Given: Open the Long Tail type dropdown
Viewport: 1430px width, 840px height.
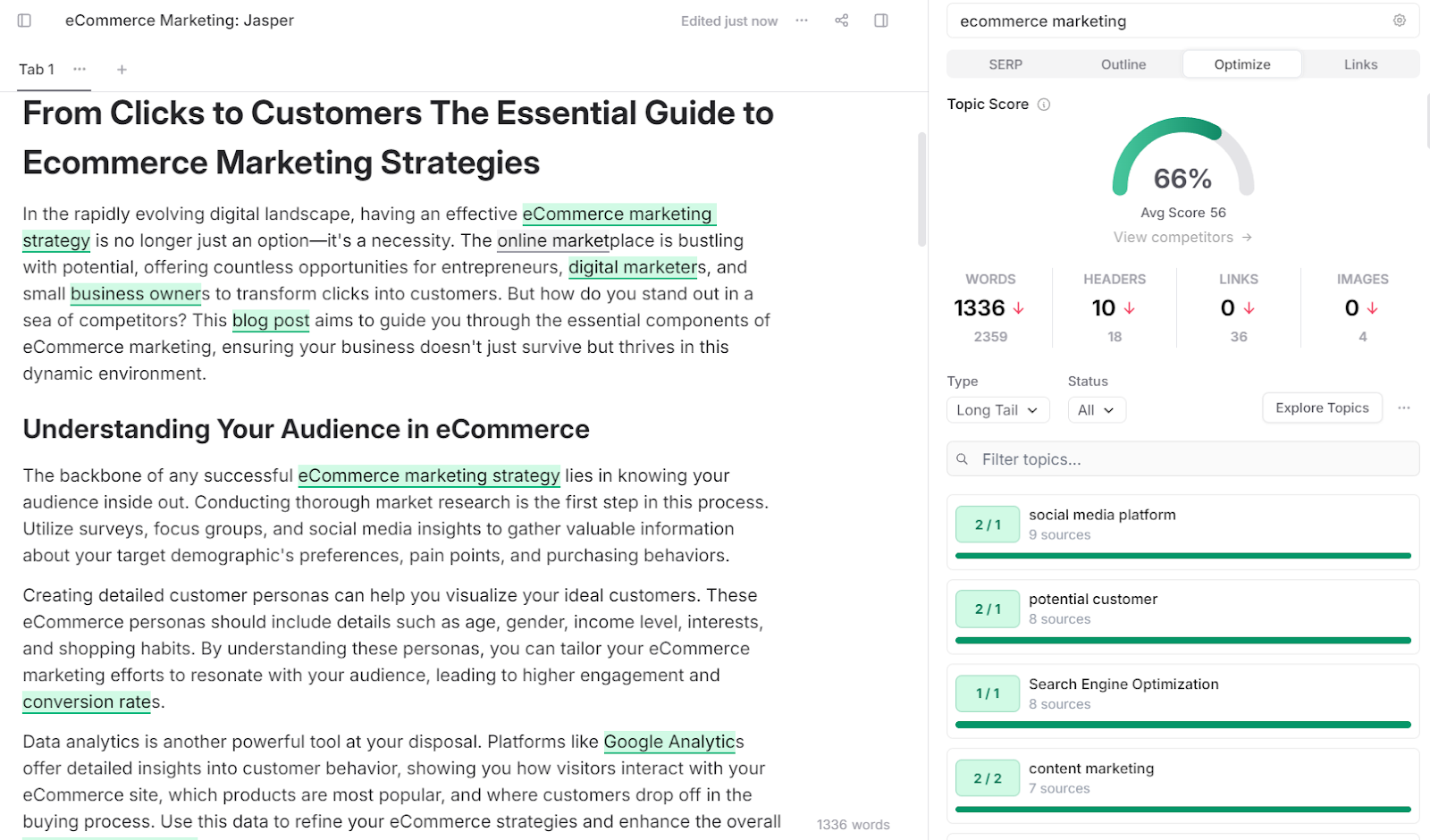Looking at the screenshot, I should (x=997, y=410).
